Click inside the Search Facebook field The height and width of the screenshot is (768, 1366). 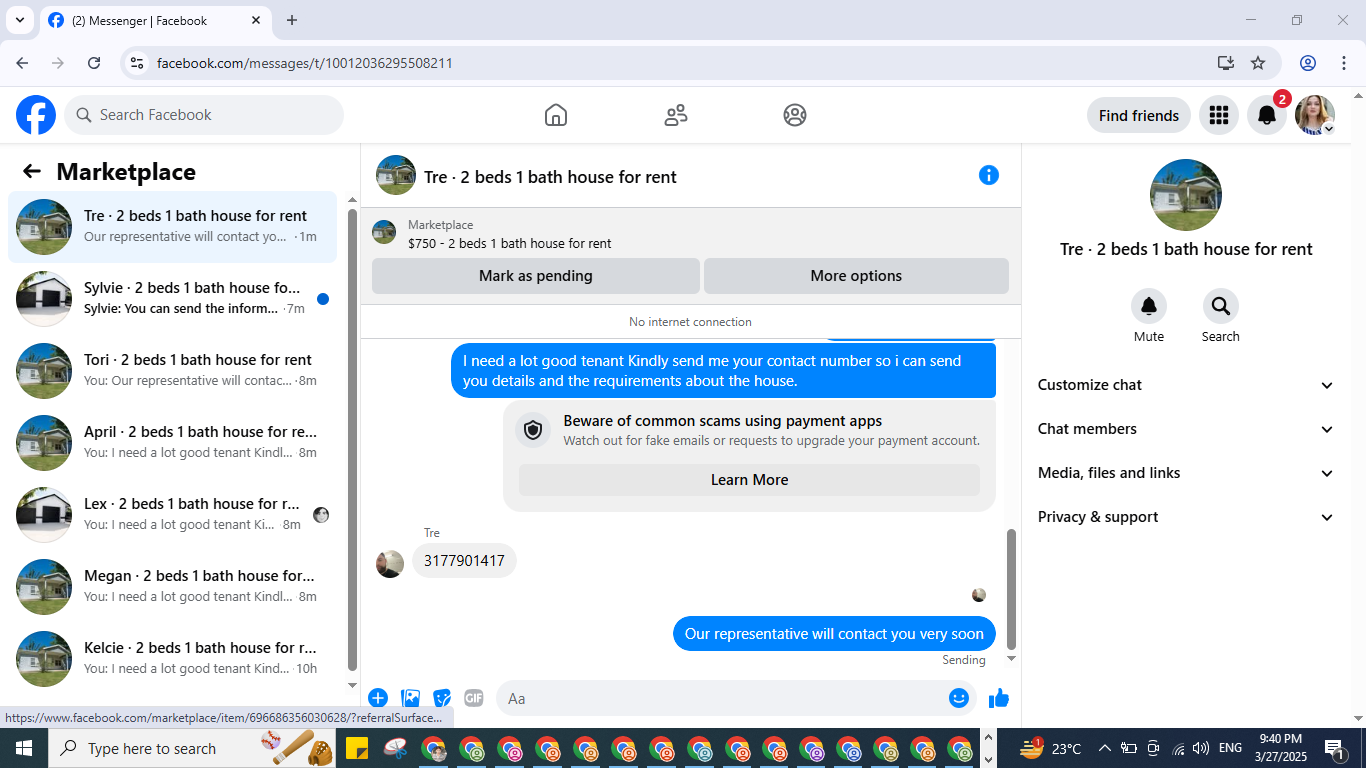tap(204, 115)
